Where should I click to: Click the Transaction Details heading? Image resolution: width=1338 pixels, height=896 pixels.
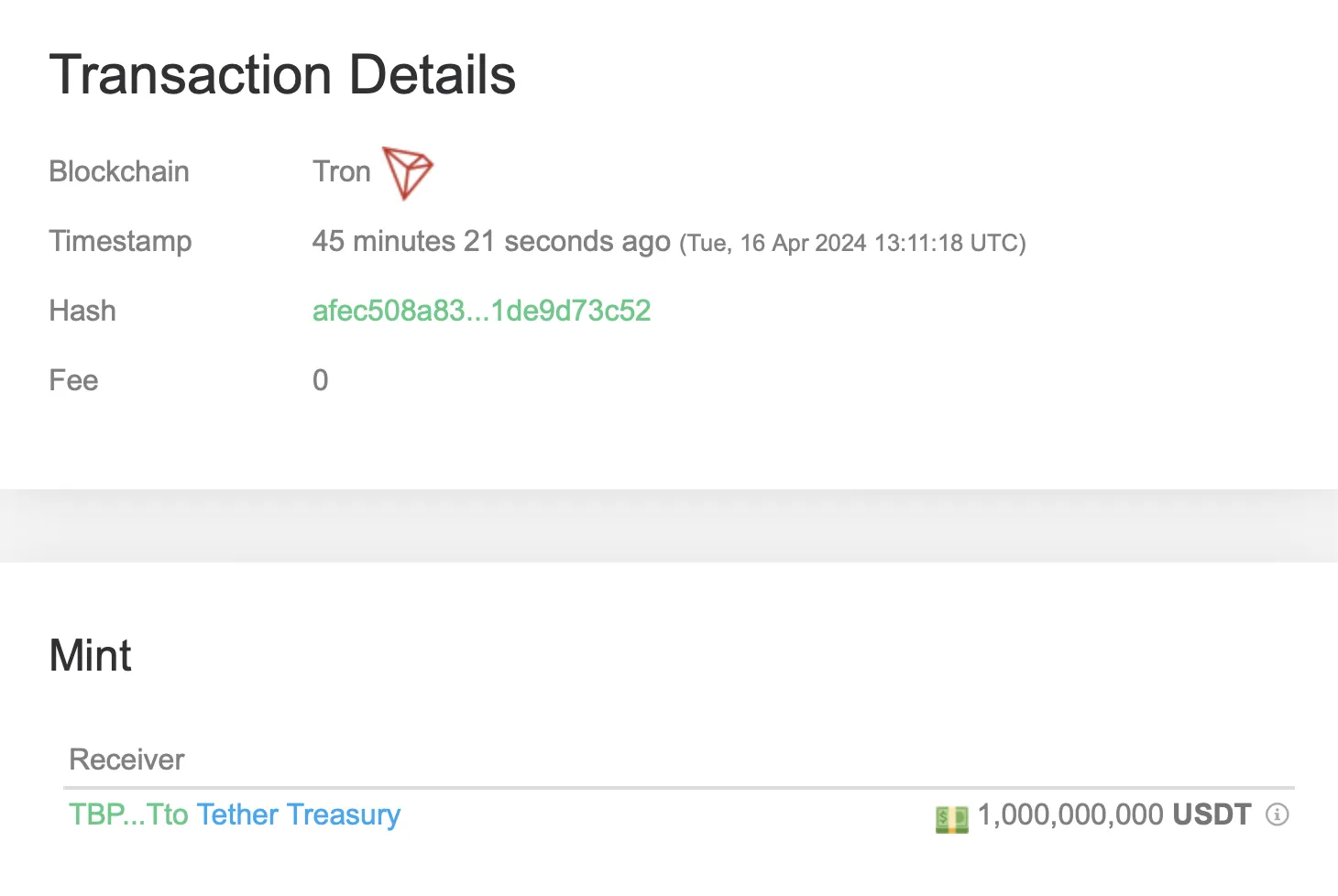(x=282, y=74)
